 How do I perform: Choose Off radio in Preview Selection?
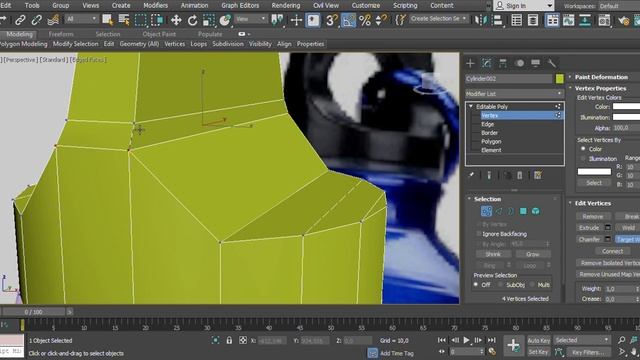tap(476, 284)
